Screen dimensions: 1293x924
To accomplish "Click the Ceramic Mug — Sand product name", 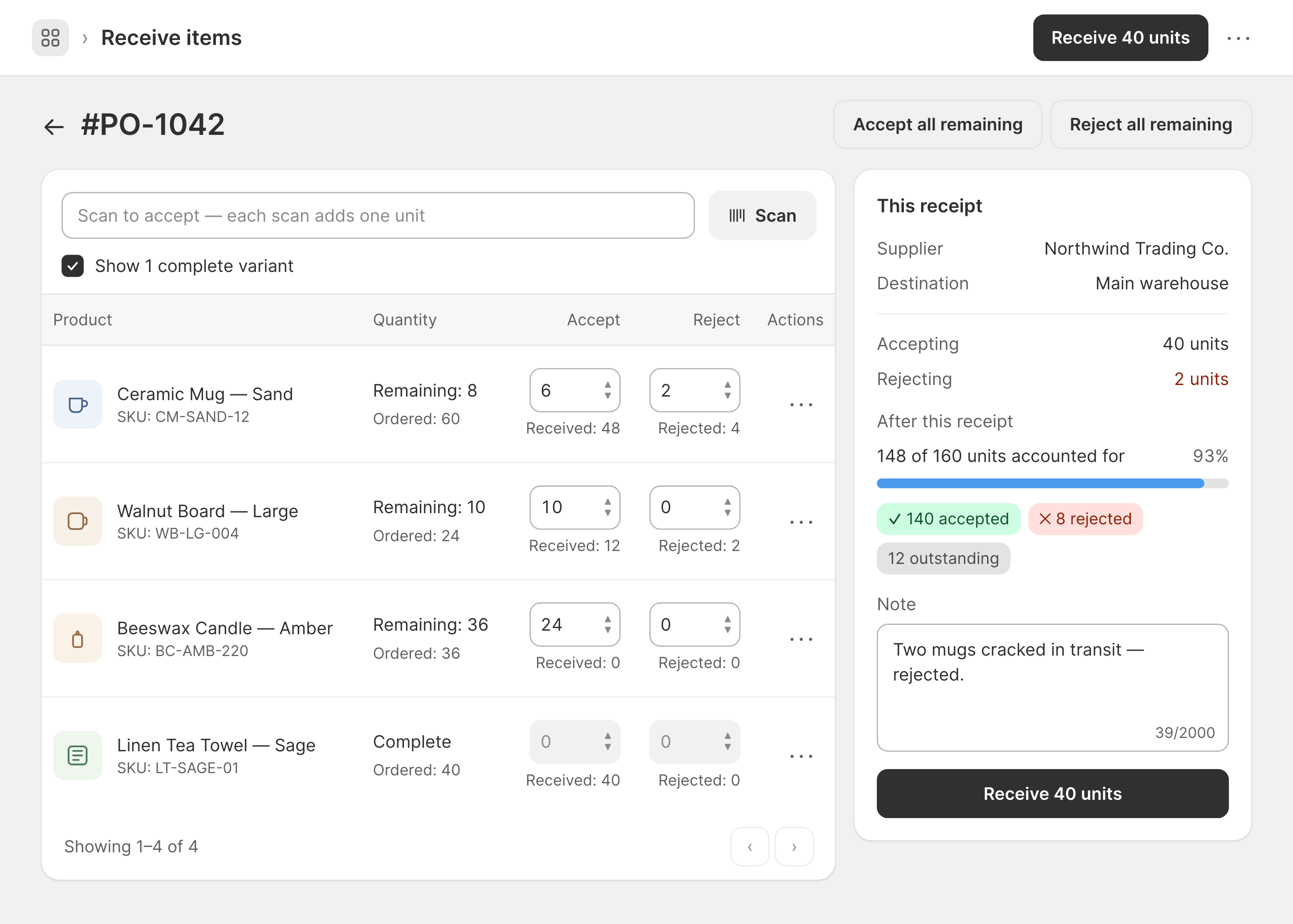I will coord(205,394).
